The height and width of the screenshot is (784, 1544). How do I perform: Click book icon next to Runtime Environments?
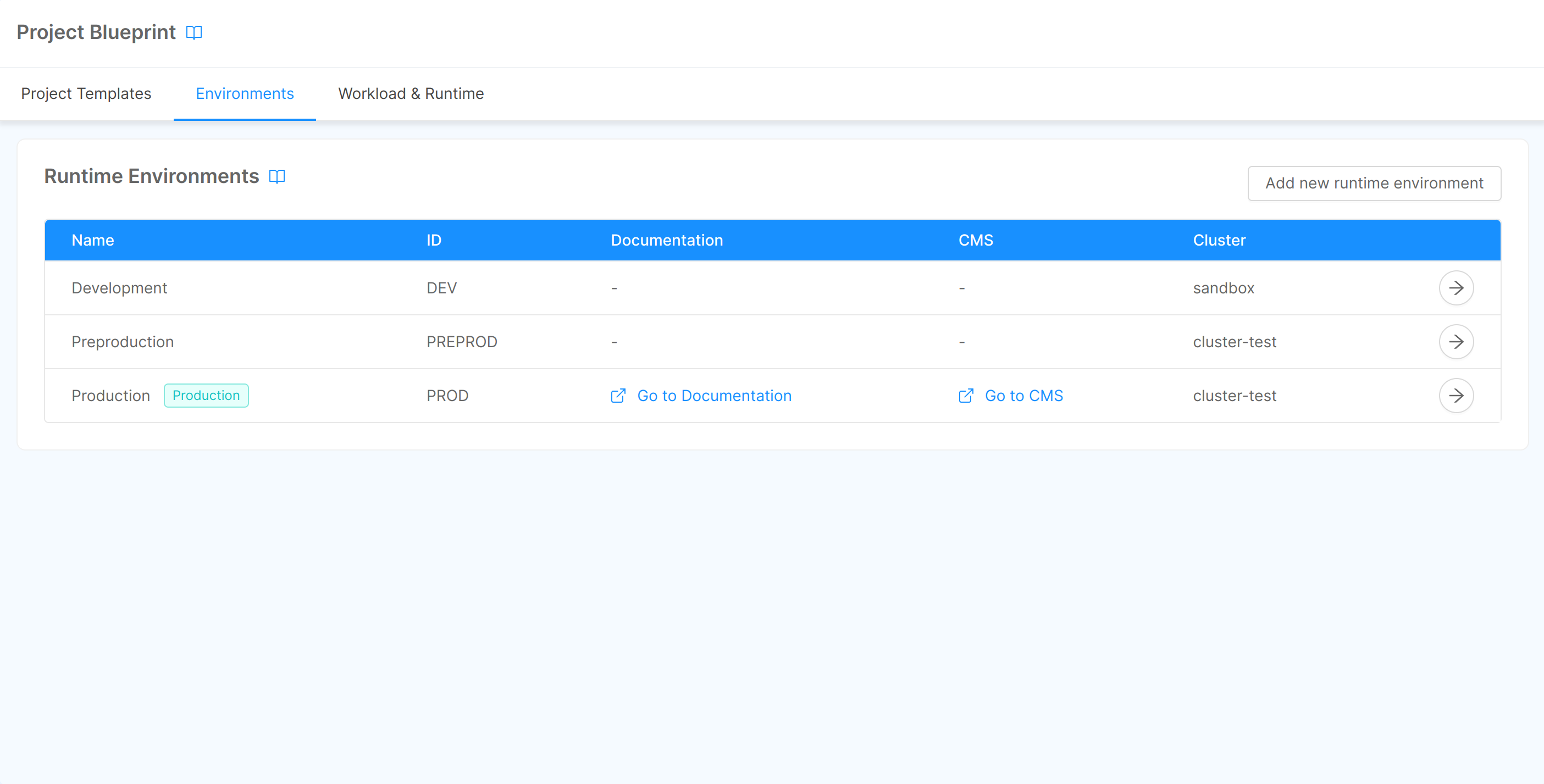point(277,177)
